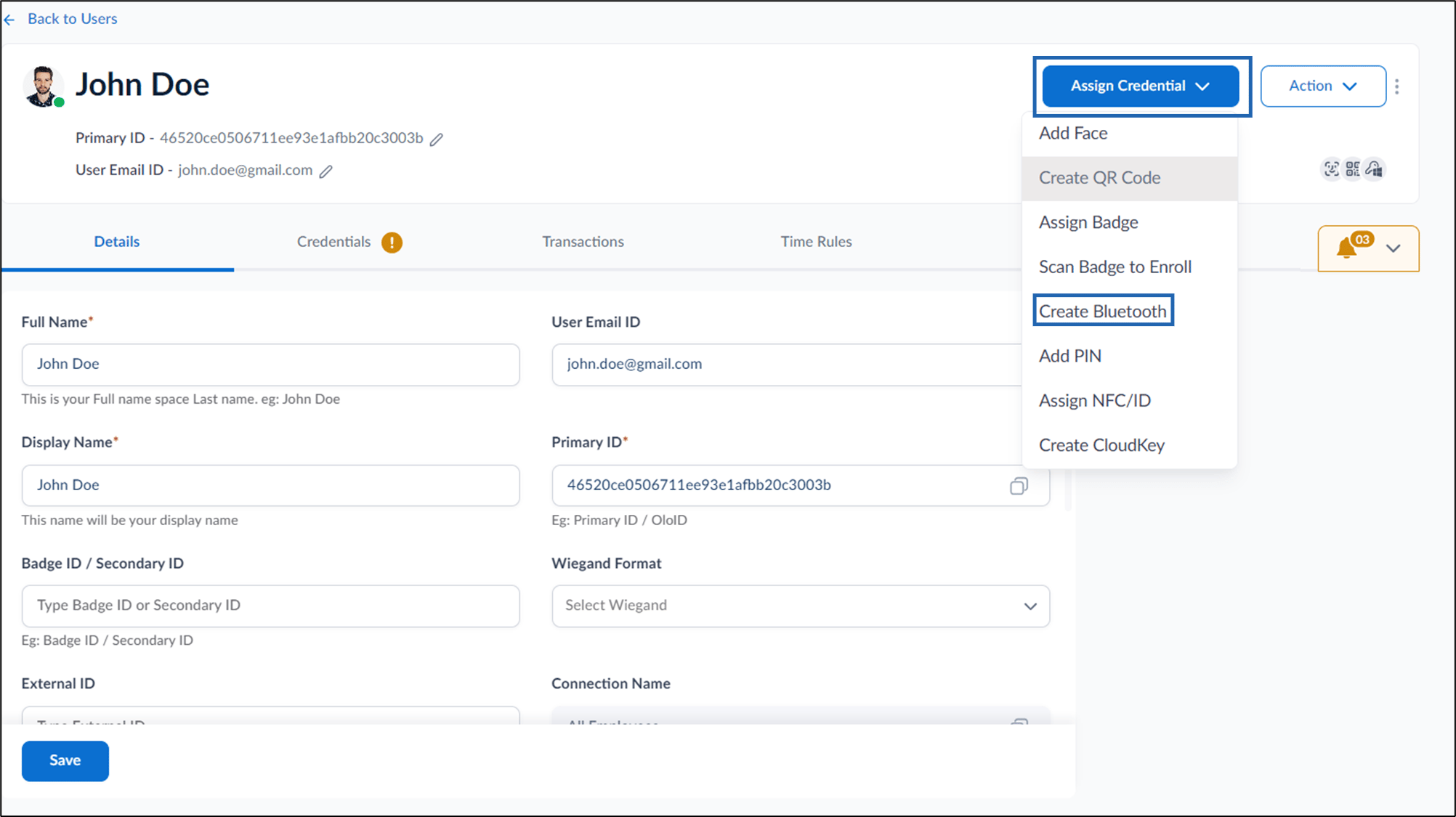Copy the Primary ID using copy icon
The image size is (1456, 817).
1019,486
